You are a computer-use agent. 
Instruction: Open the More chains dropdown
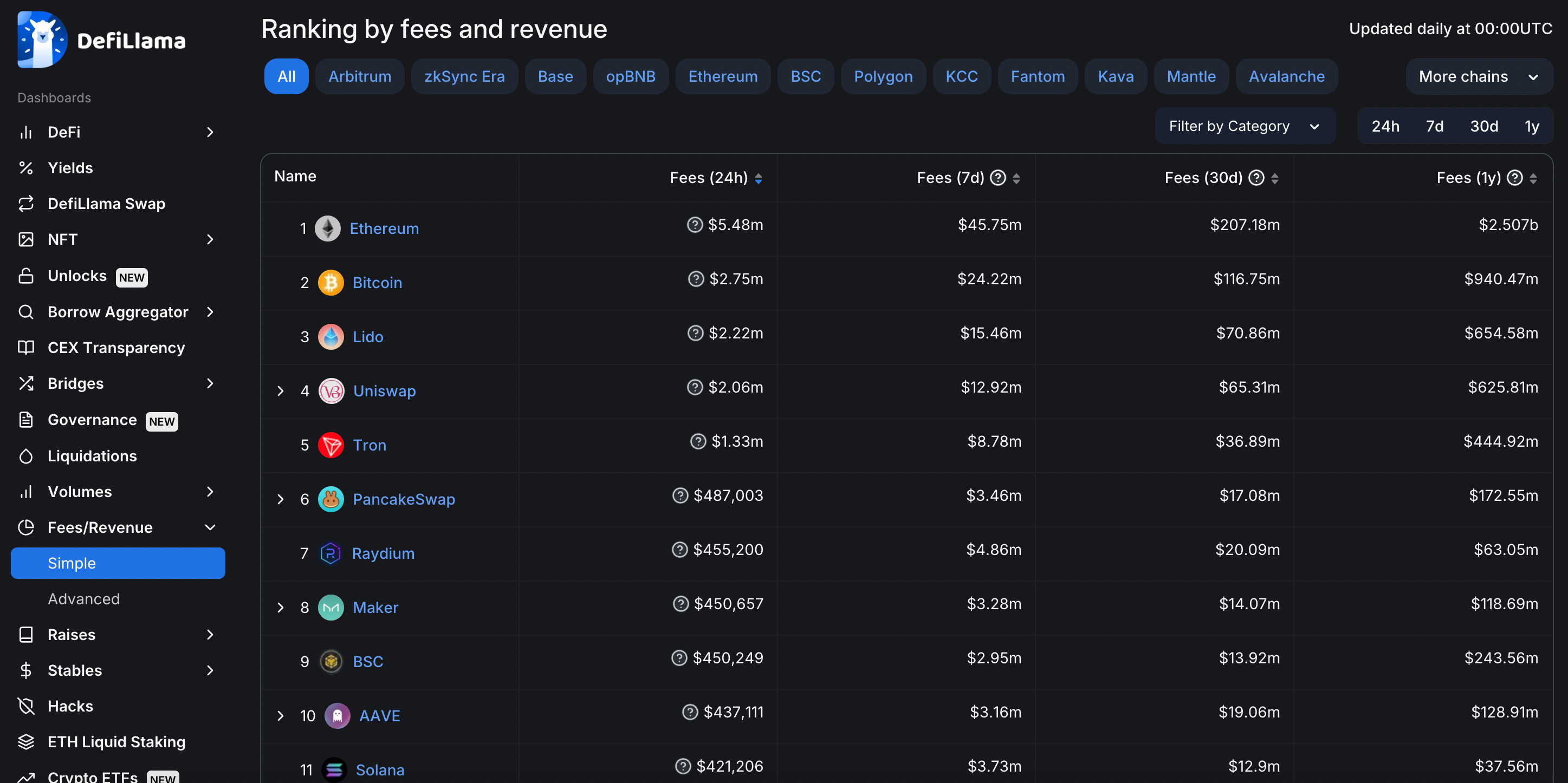pos(1479,77)
